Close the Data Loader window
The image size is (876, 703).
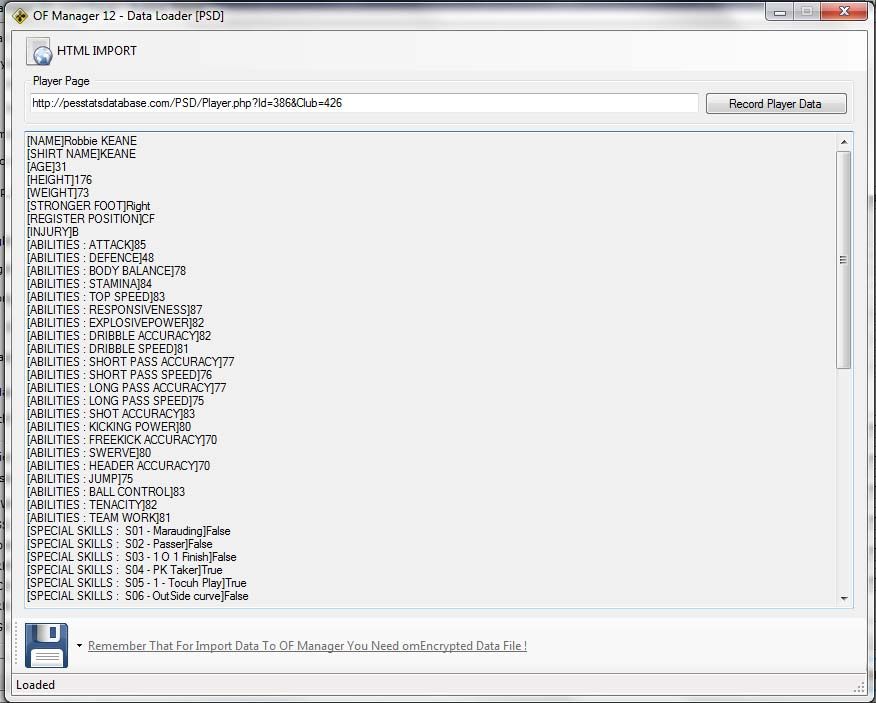tap(843, 12)
